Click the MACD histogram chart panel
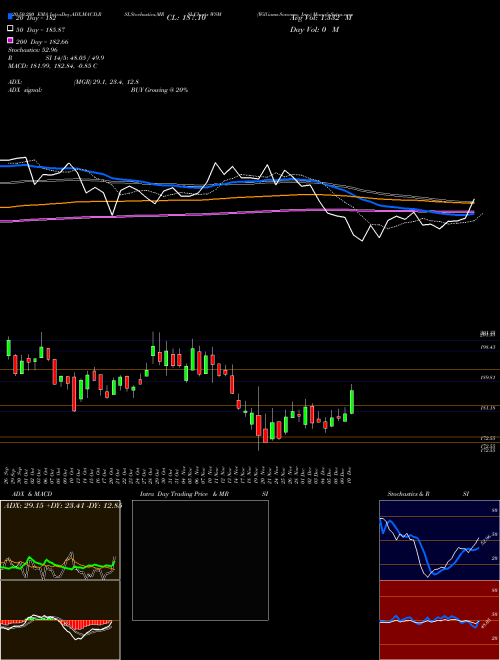This screenshot has width=500, height=660. [60, 620]
